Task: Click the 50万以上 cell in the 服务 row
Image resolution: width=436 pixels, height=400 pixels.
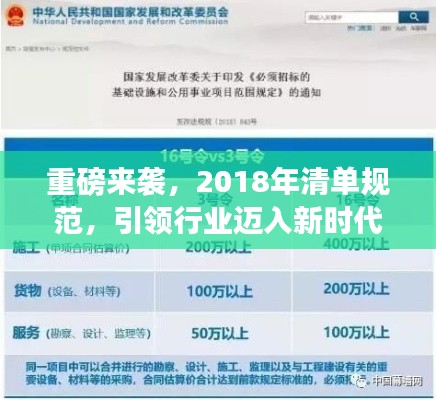Action: [220, 333]
